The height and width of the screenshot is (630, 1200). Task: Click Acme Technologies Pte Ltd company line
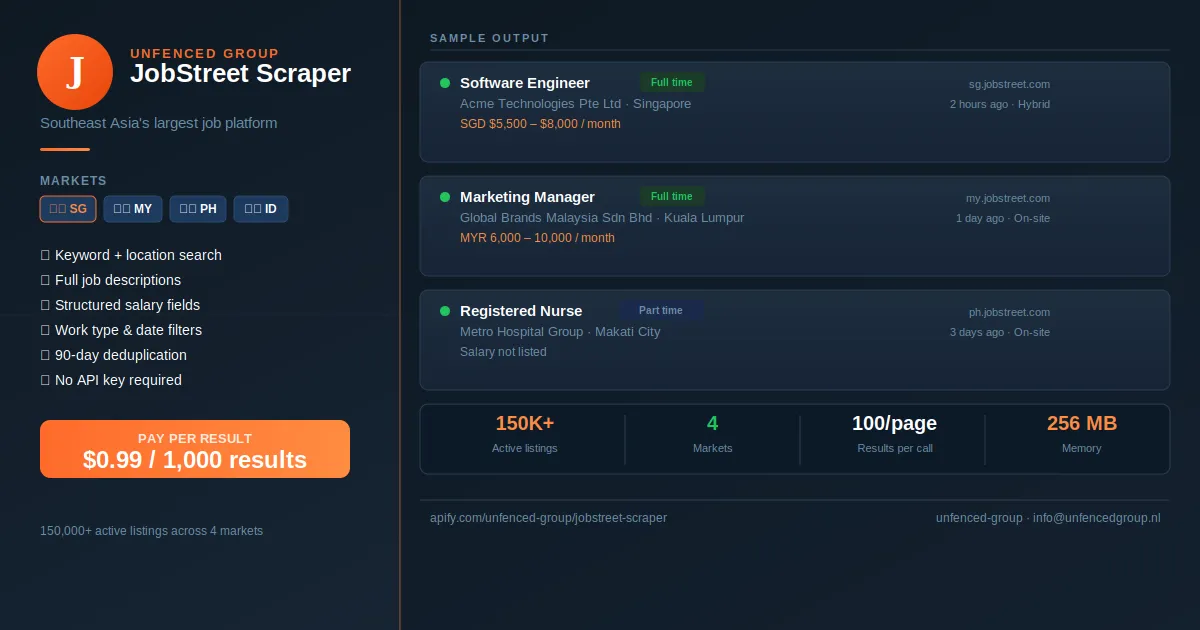(575, 104)
